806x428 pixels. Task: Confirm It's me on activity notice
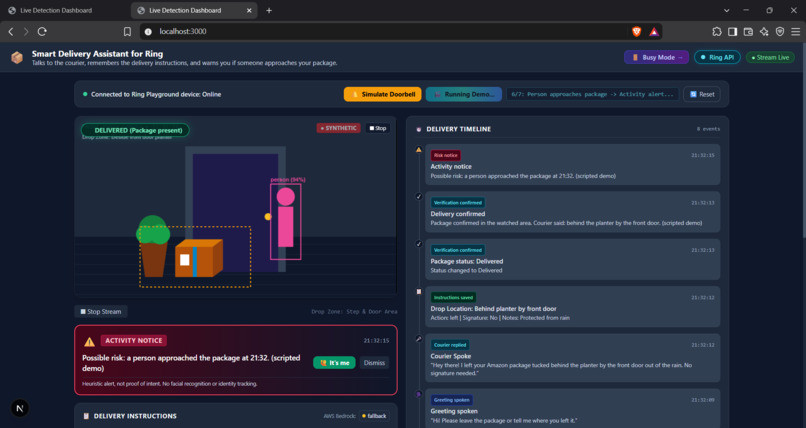(334, 363)
